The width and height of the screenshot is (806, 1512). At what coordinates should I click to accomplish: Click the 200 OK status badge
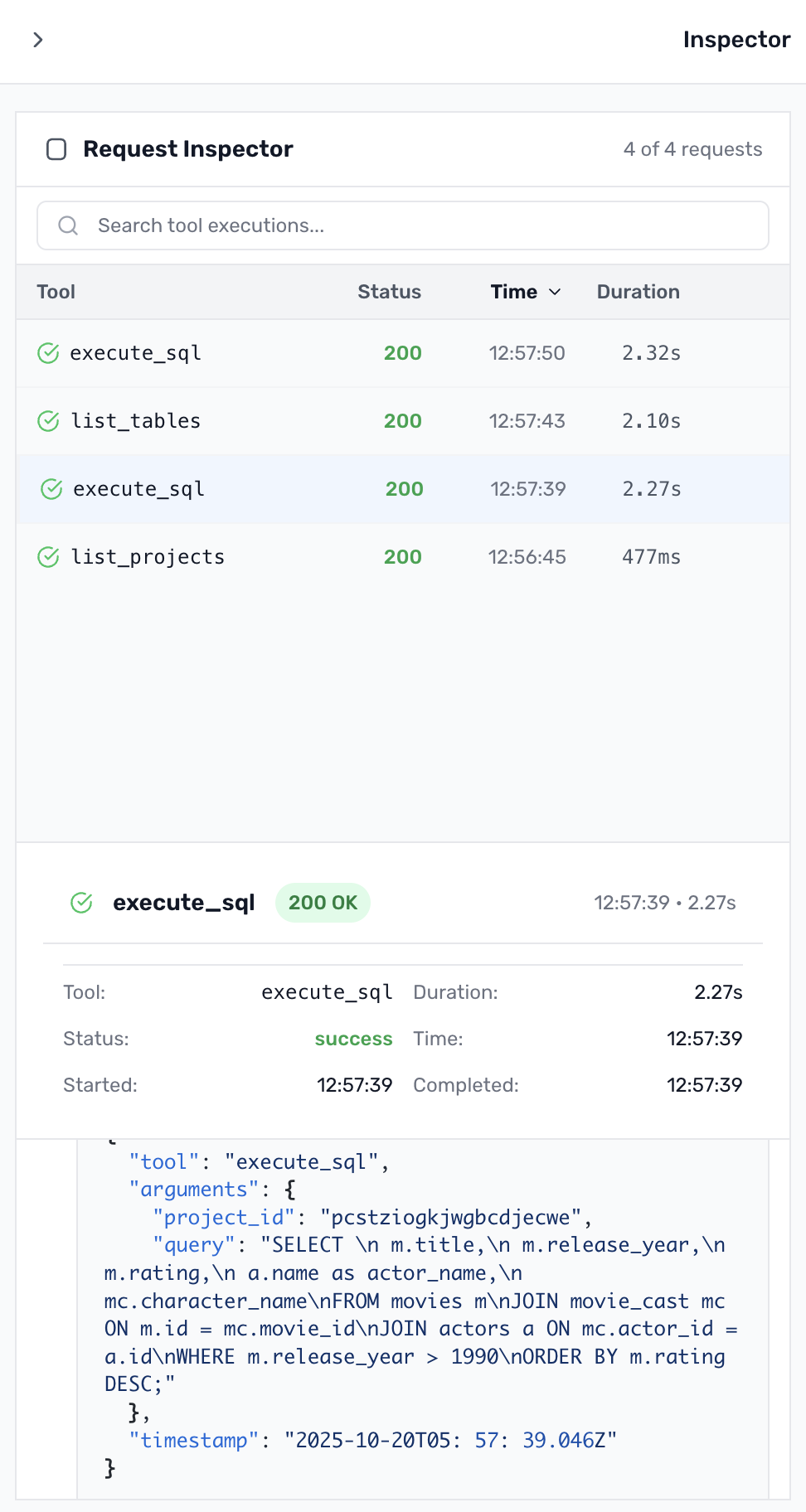(x=323, y=903)
